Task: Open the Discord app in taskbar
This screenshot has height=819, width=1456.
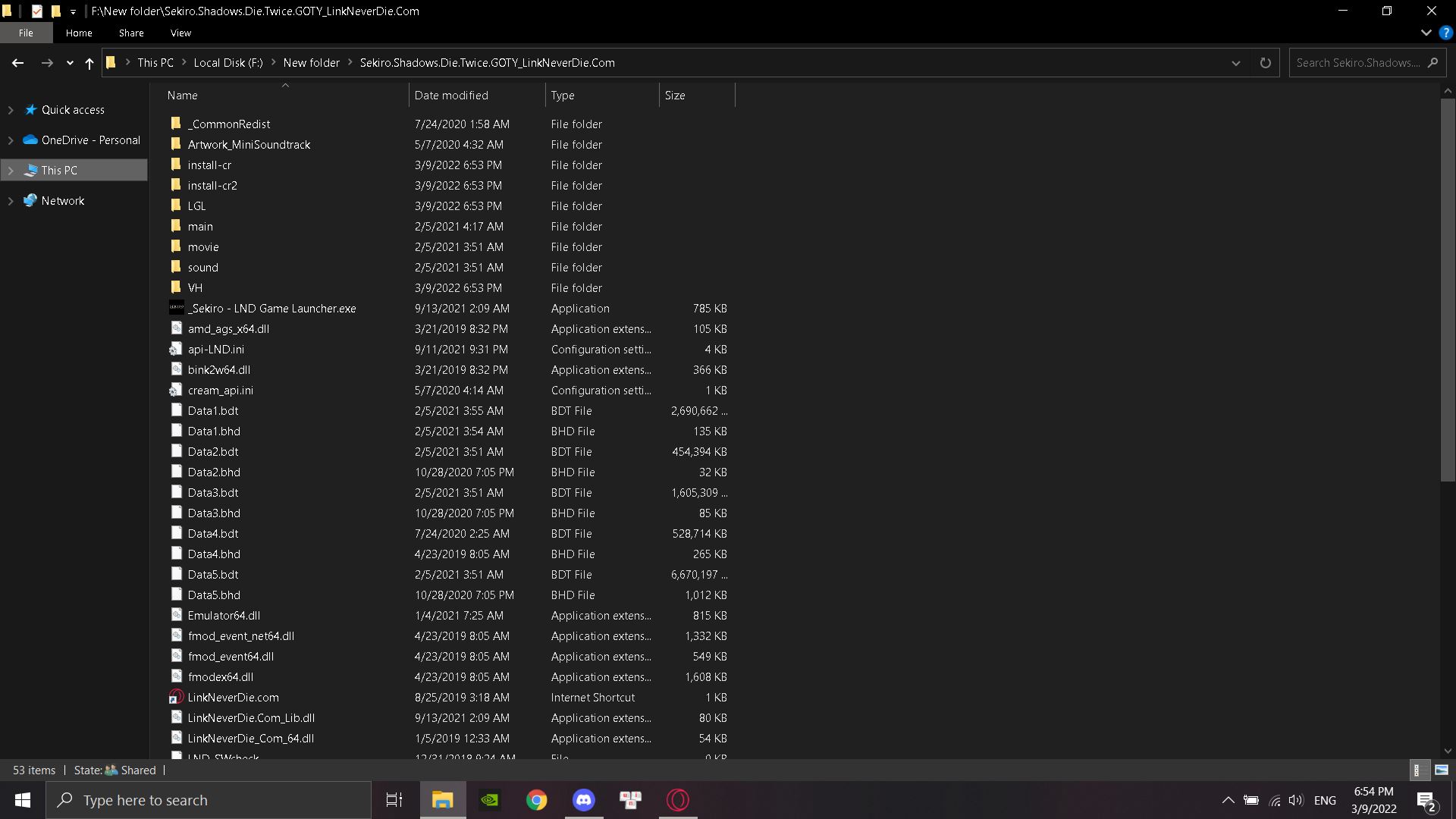Action: click(x=584, y=800)
